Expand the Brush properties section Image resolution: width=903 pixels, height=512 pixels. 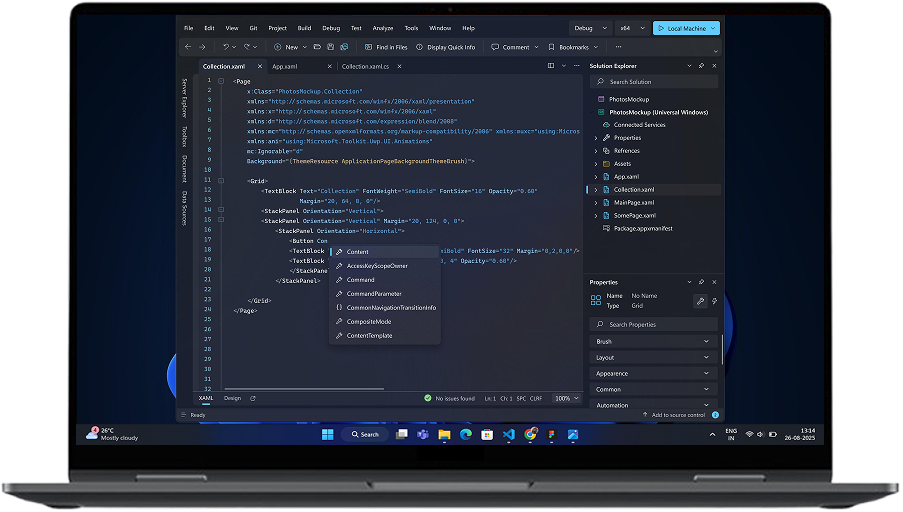pyautogui.click(x=654, y=342)
